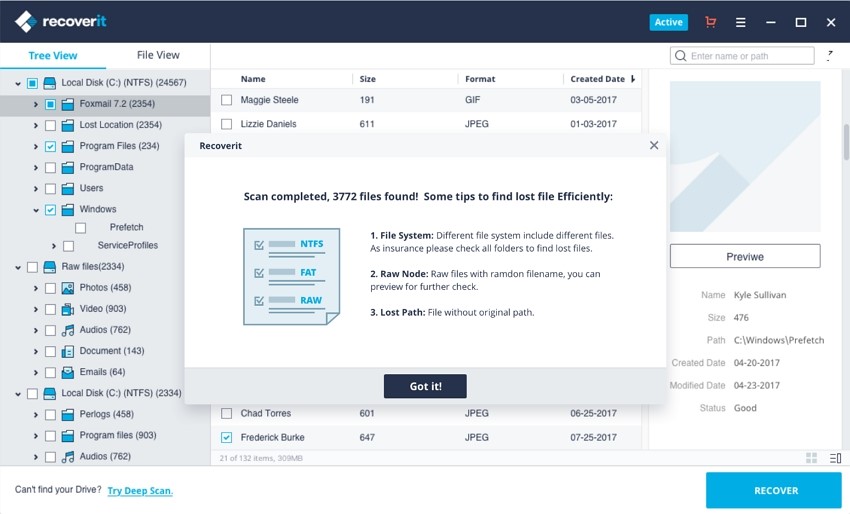Toggle checkbox for Maggie Steele file

pyautogui.click(x=227, y=100)
